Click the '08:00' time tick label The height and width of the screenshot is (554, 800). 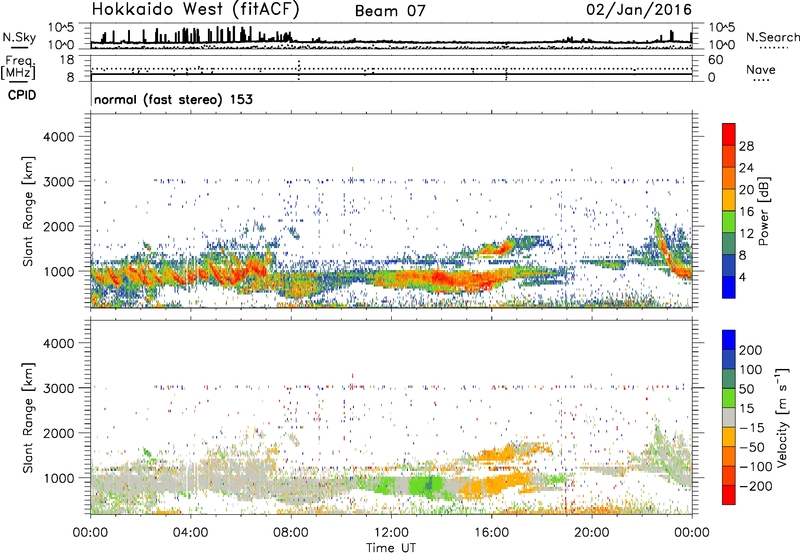pos(291,533)
